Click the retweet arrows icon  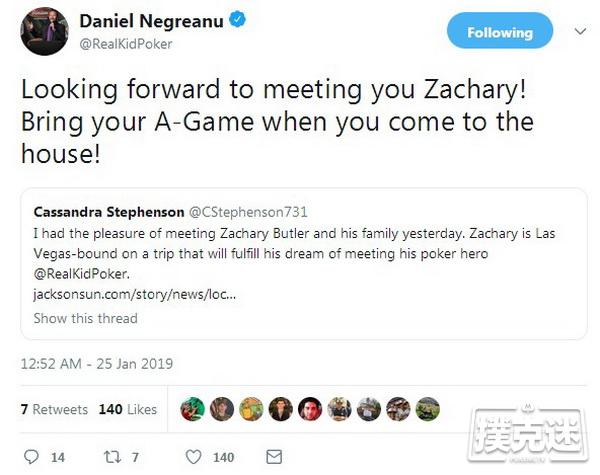point(112,457)
